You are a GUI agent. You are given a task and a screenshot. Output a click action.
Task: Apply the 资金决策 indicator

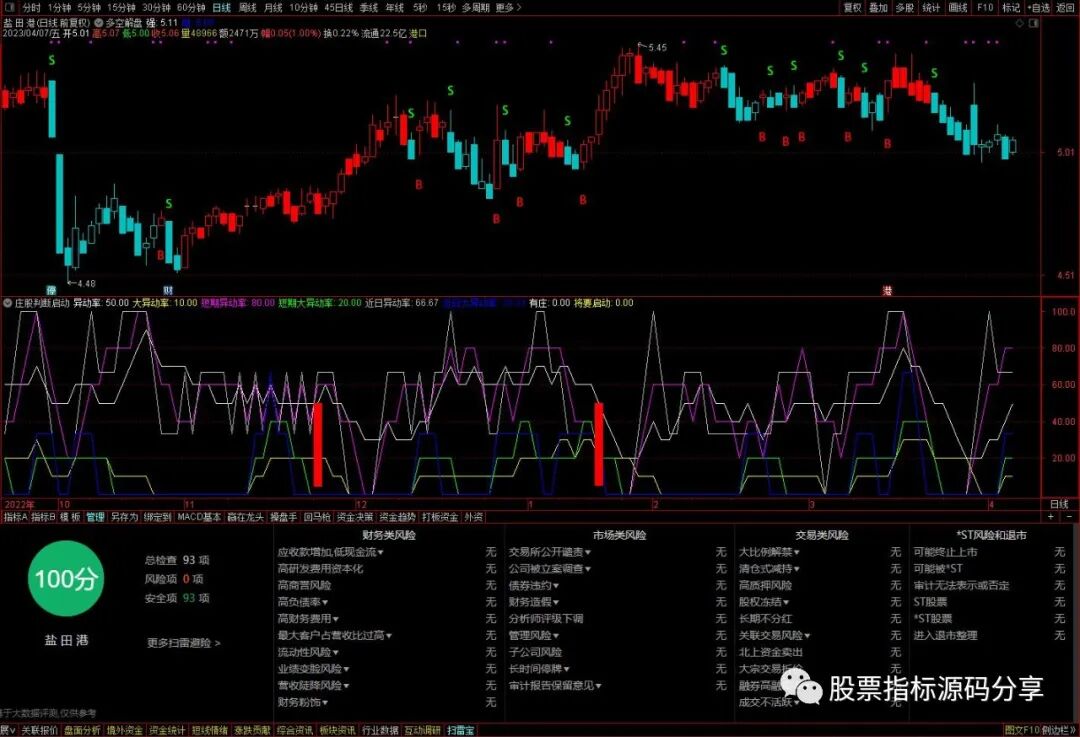click(x=355, y=517)
